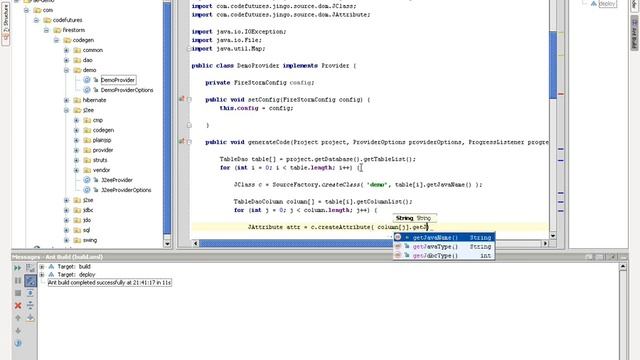Click editor horizontal scrollbar right arrow
This screenshot has width=640, height=360.
545,243
